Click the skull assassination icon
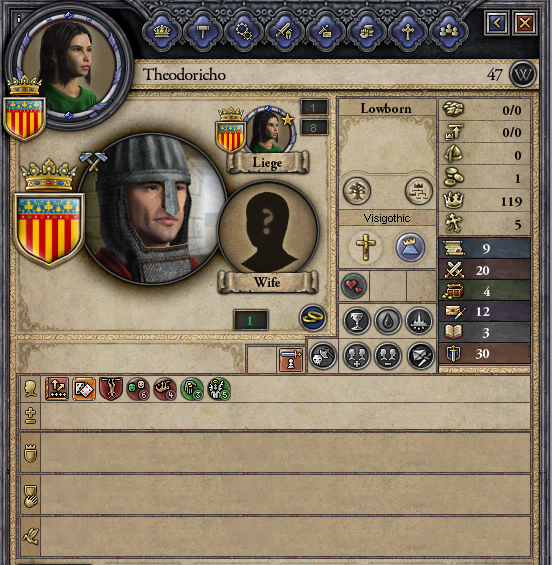Image resolution: width=552 pixels, height=565 pixels. 323,356
